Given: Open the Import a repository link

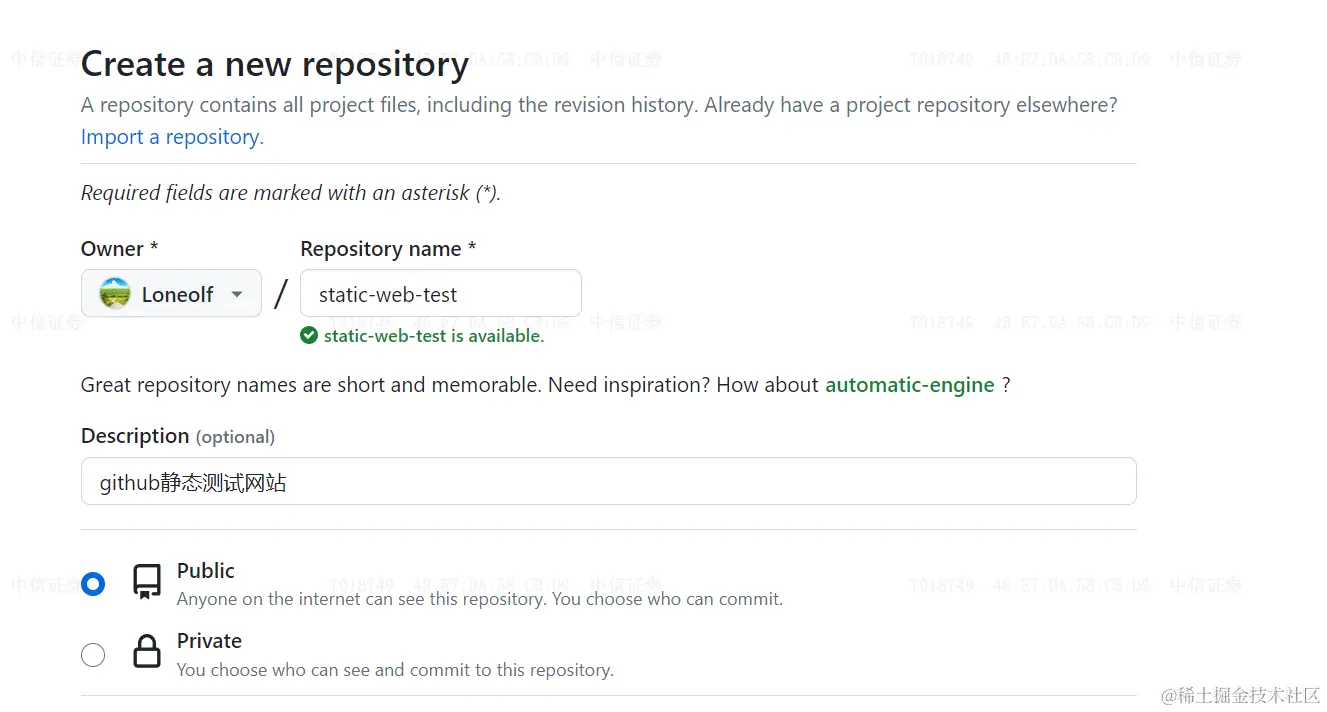Looking at the screenshot, I should coord(172,137).
